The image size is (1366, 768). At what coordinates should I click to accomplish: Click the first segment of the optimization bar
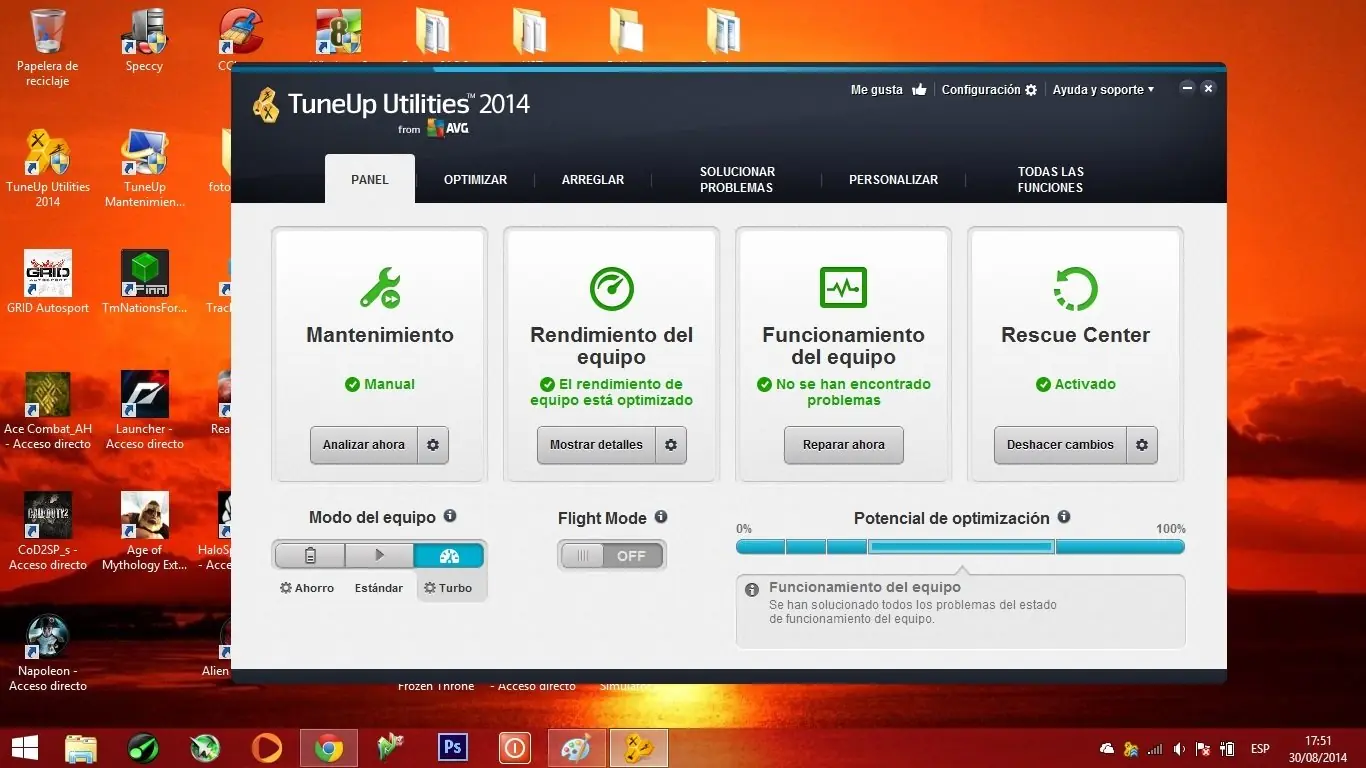pos(760,547)
